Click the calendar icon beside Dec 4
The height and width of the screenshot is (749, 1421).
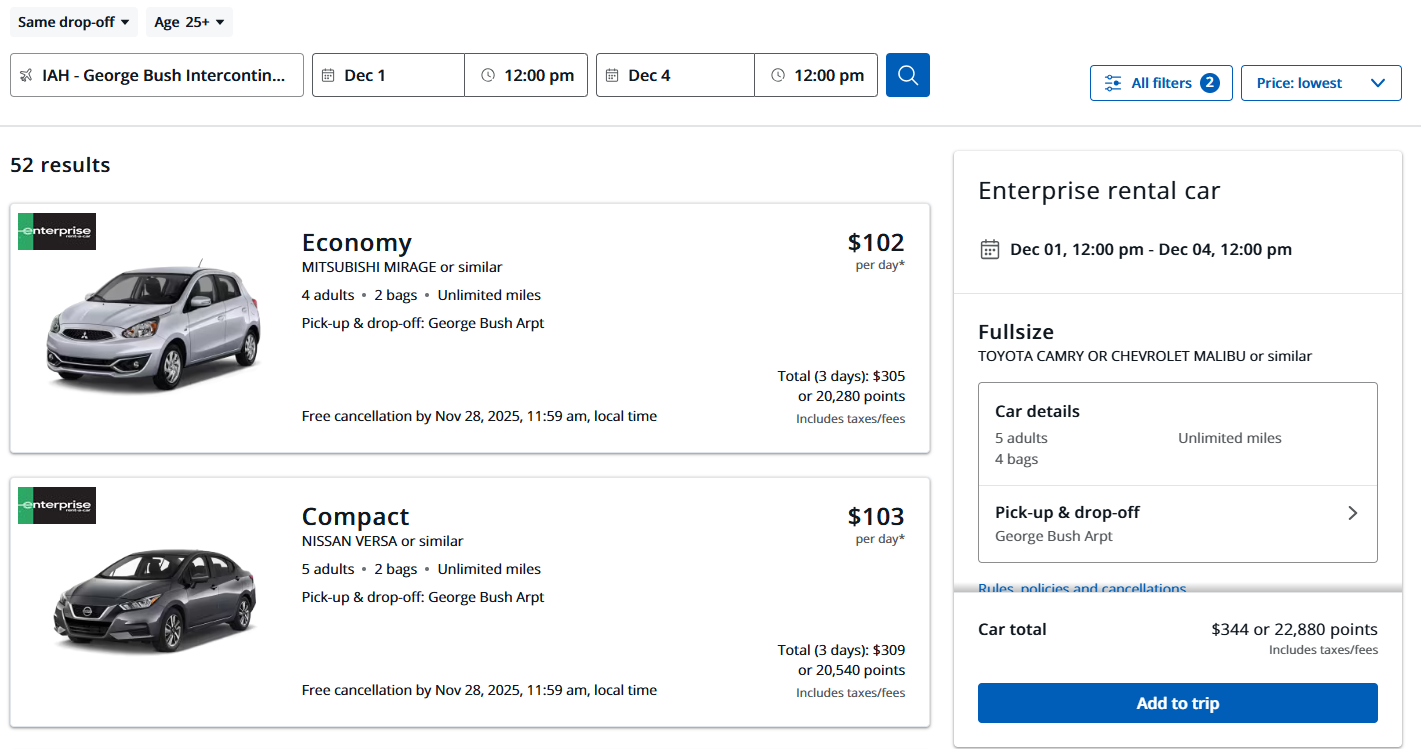click(x=612, y=76)
